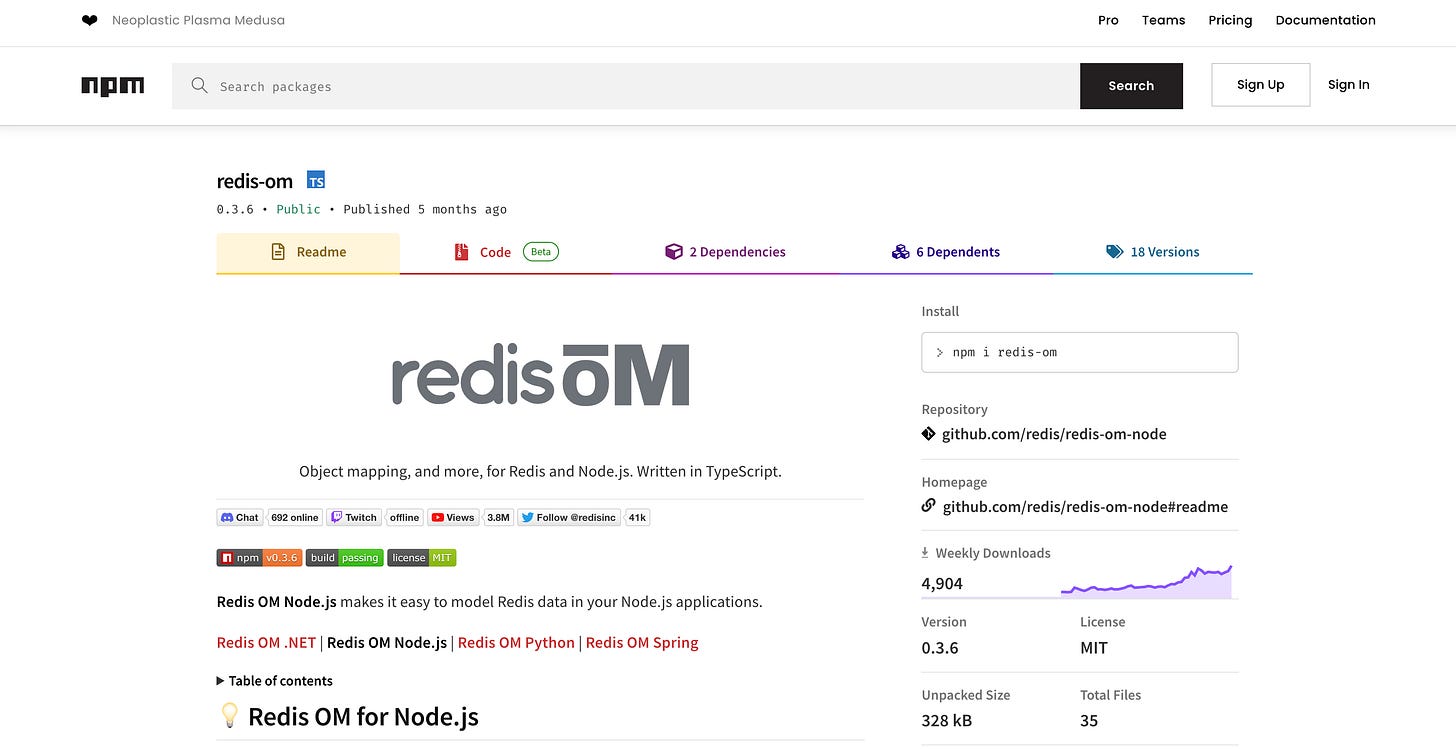This screenshot has height=749, width=1456.
Task: Click the Redis OM .NET link
Action: point(266,642)
